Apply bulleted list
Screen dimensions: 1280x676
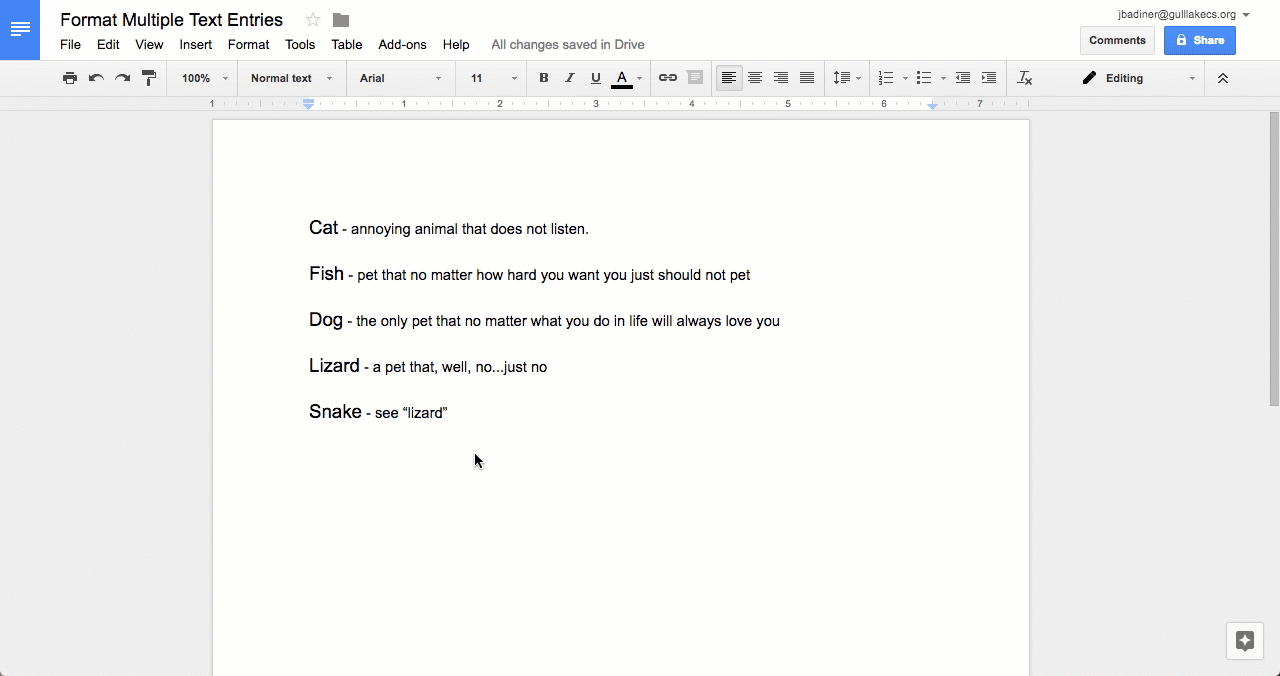click(924, 78)
